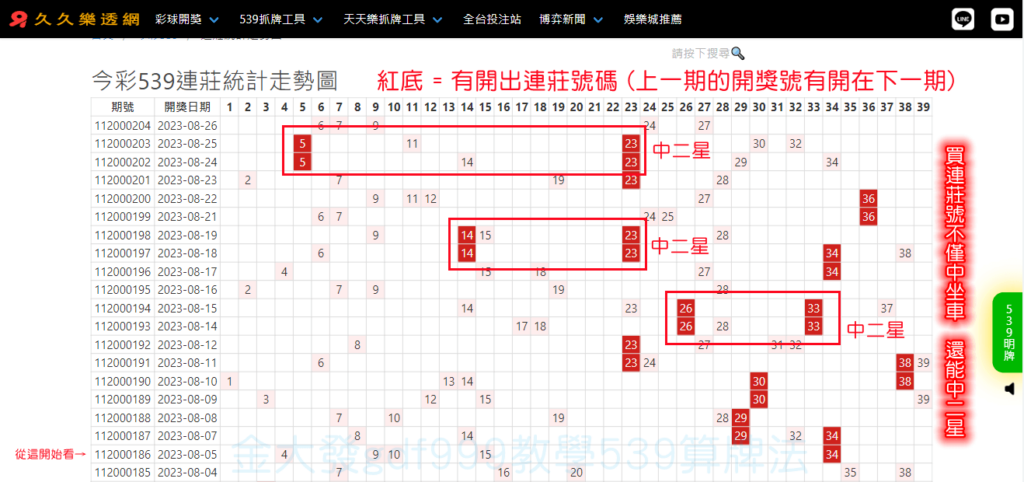Click number 17 in the 2023-08-14 row

(521, 326)
